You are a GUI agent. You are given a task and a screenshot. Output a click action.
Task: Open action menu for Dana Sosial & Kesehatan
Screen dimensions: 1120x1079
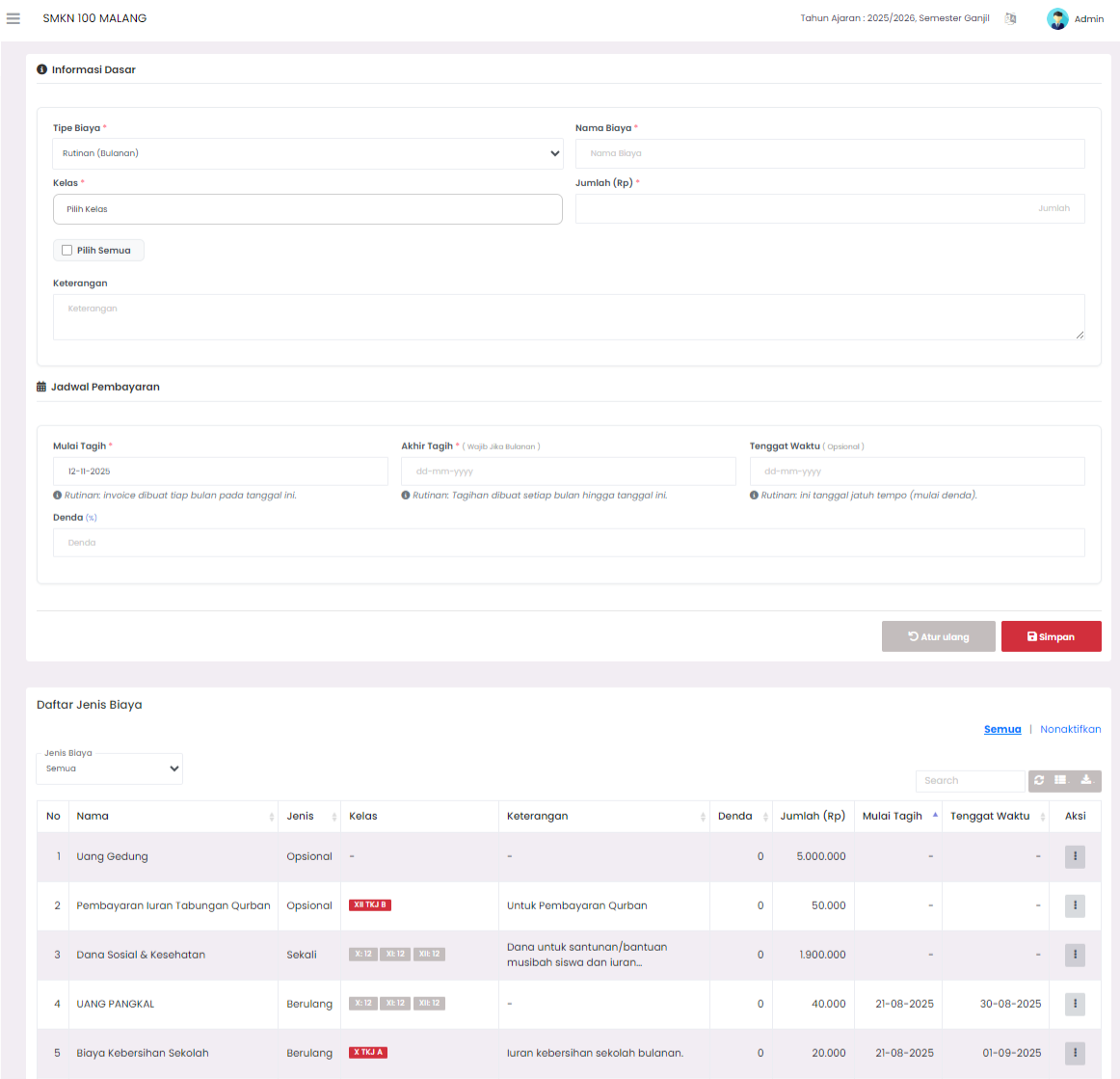tap(1075, 955)
